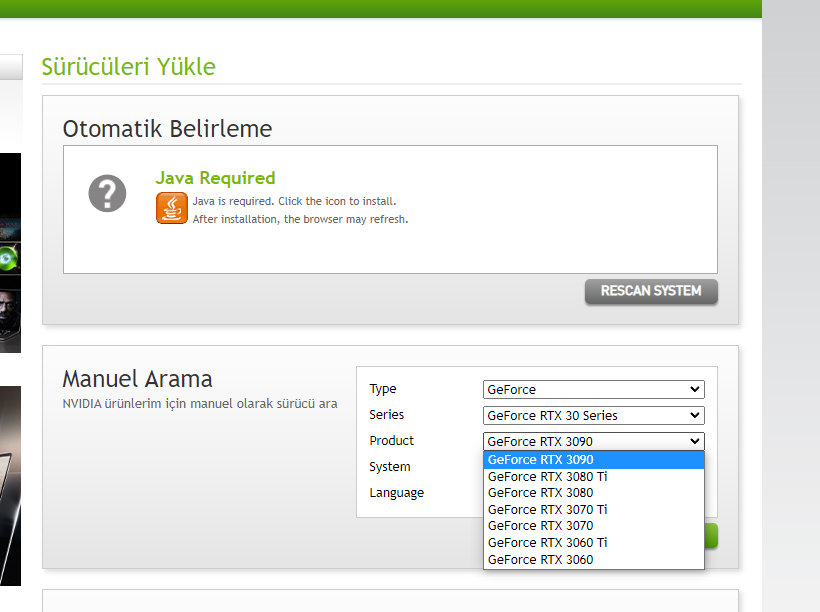Open the Type dropdown showing GeForce

[x=594, y=390]
